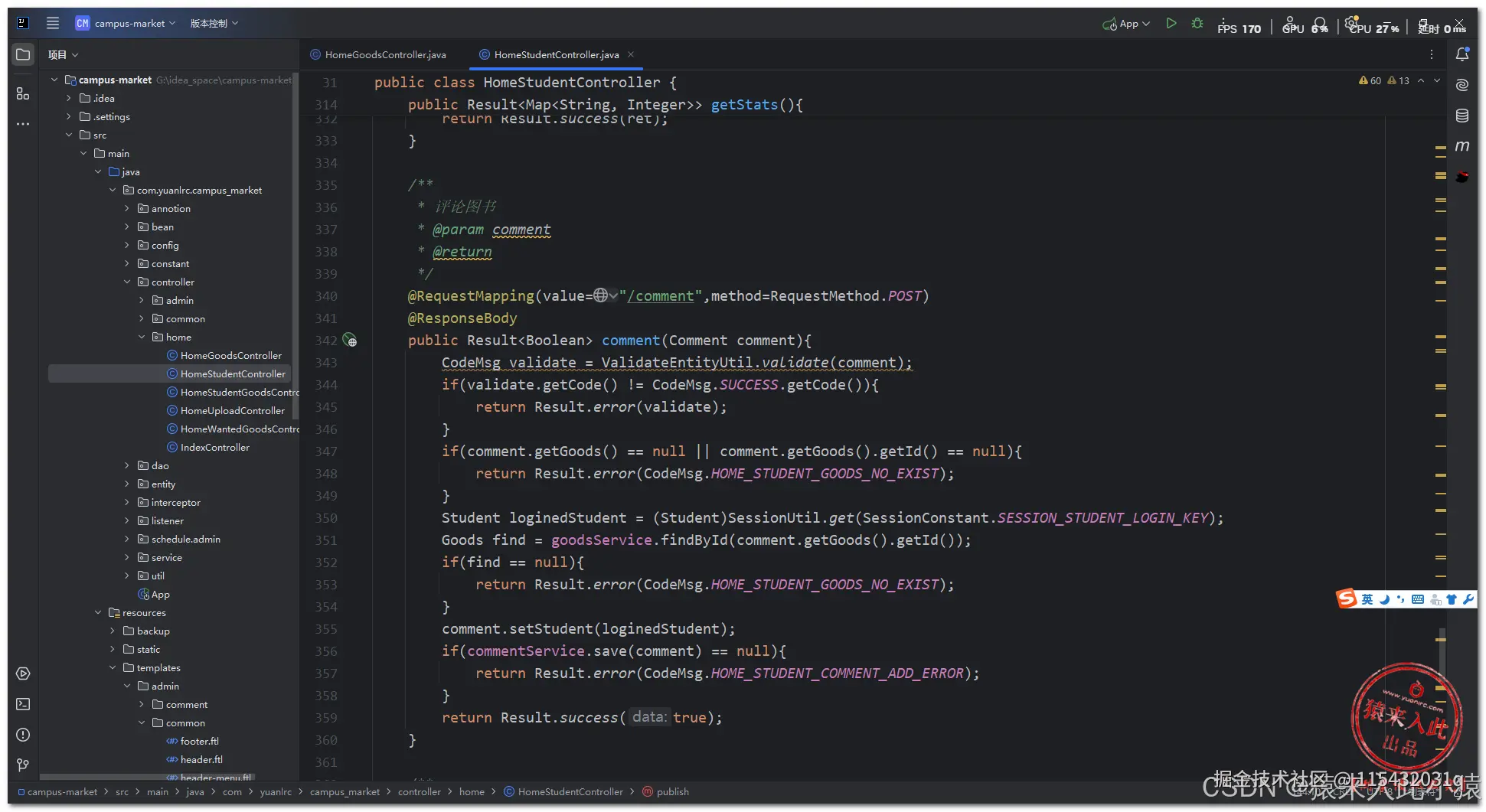Collapse the src folder
Viewport: 1486px width, 812px height.
coord(69,135)
